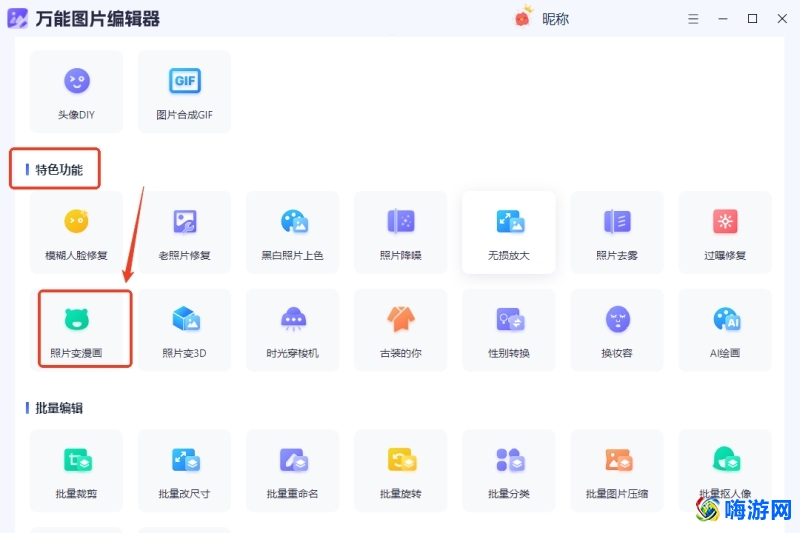The width and height of the screenshot is (800, 533).
Task: Open 批量裁剪 batch crop
Action: (x=76, y=471)
